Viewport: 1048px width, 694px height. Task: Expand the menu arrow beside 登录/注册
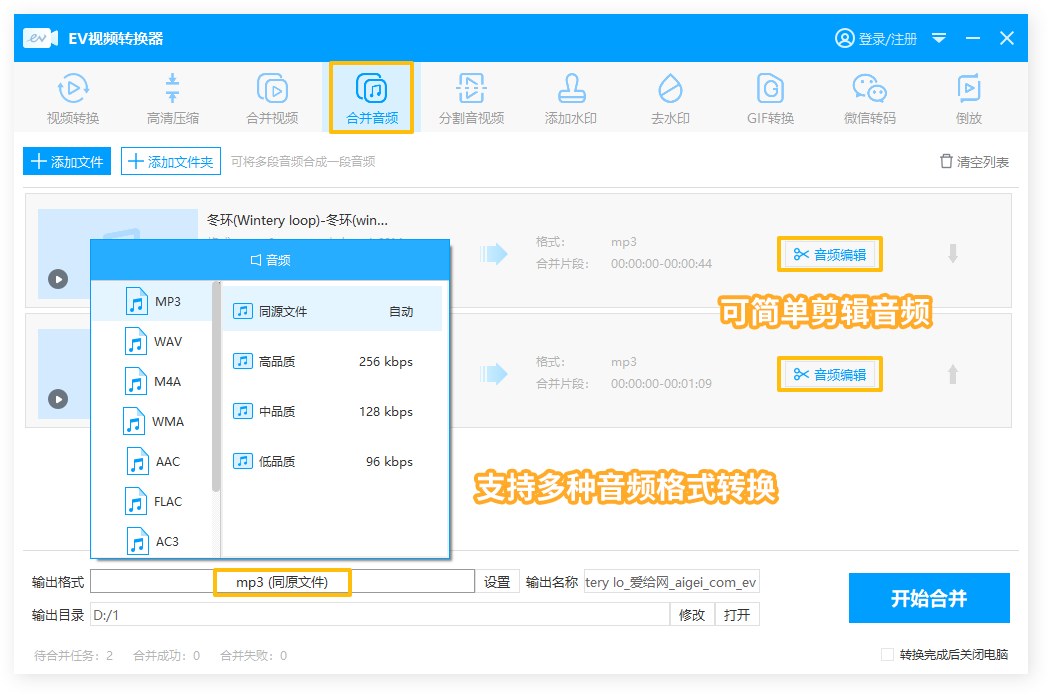(939, 38)
